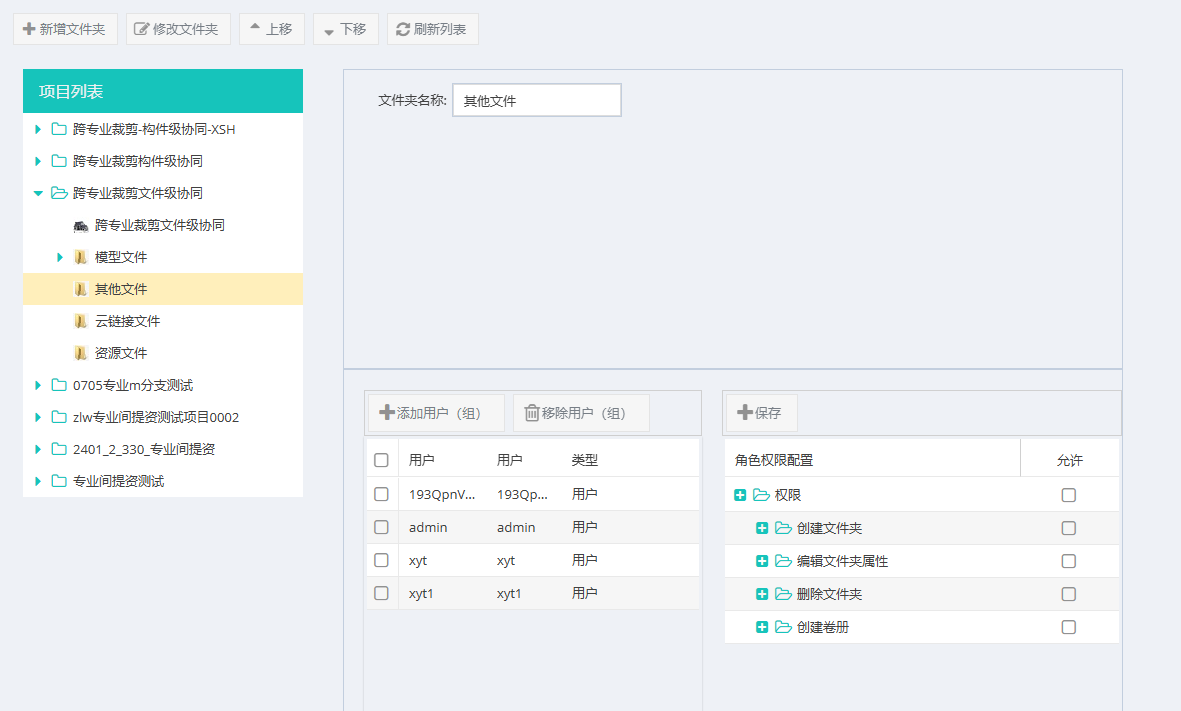Click the 新增文件夹 plus icon
1181x711 pixels.
pyautogui.click(x=29, y=29)
